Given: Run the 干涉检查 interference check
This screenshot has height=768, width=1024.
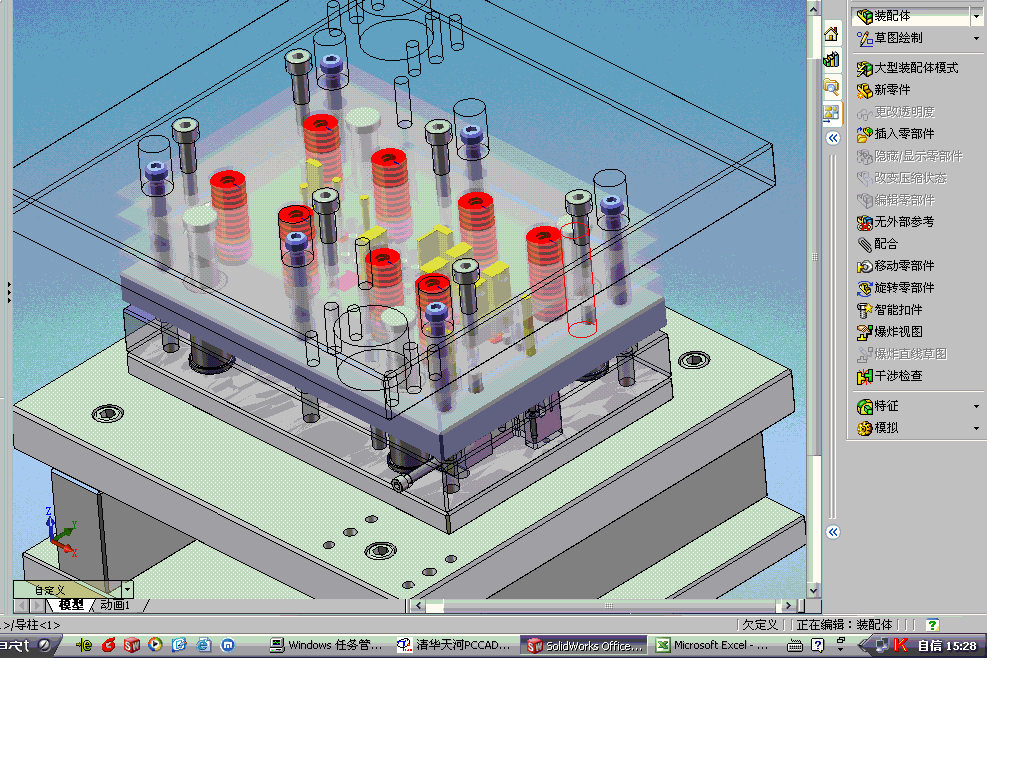Looking at the screenshot, I should pyautogui.click(x=889, y=376).
